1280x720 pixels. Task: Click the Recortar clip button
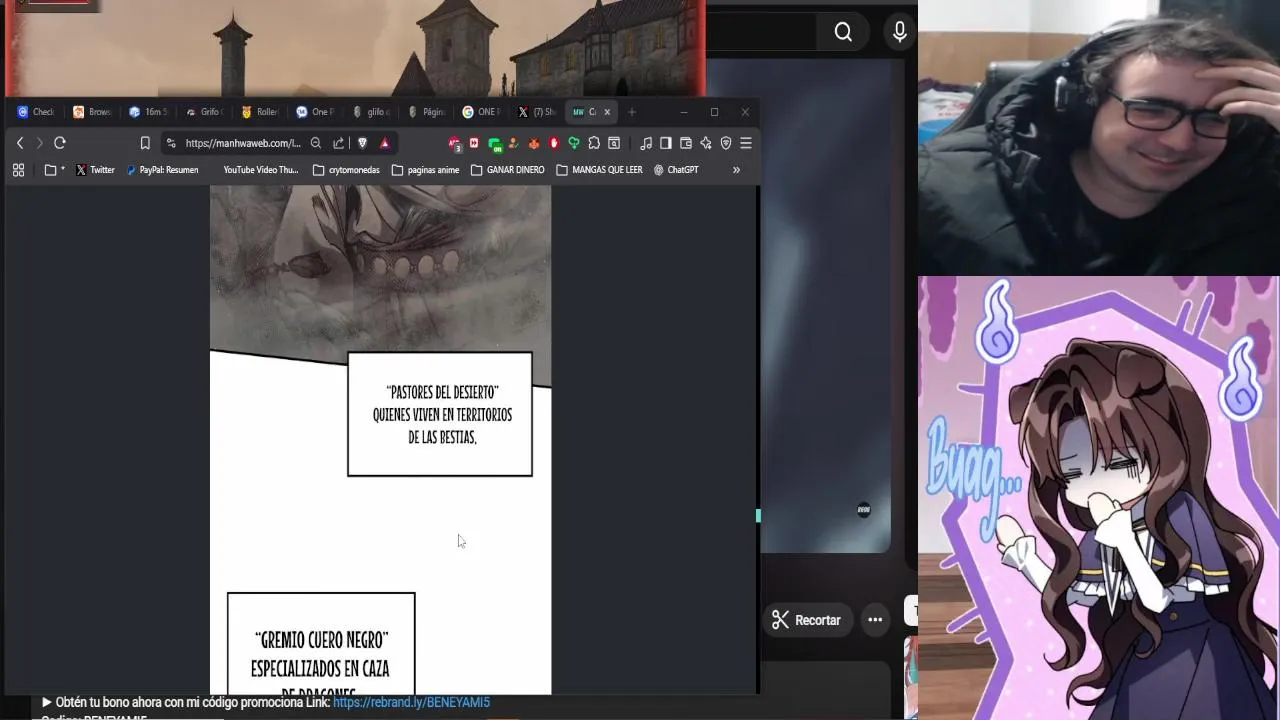click(806, 620)
